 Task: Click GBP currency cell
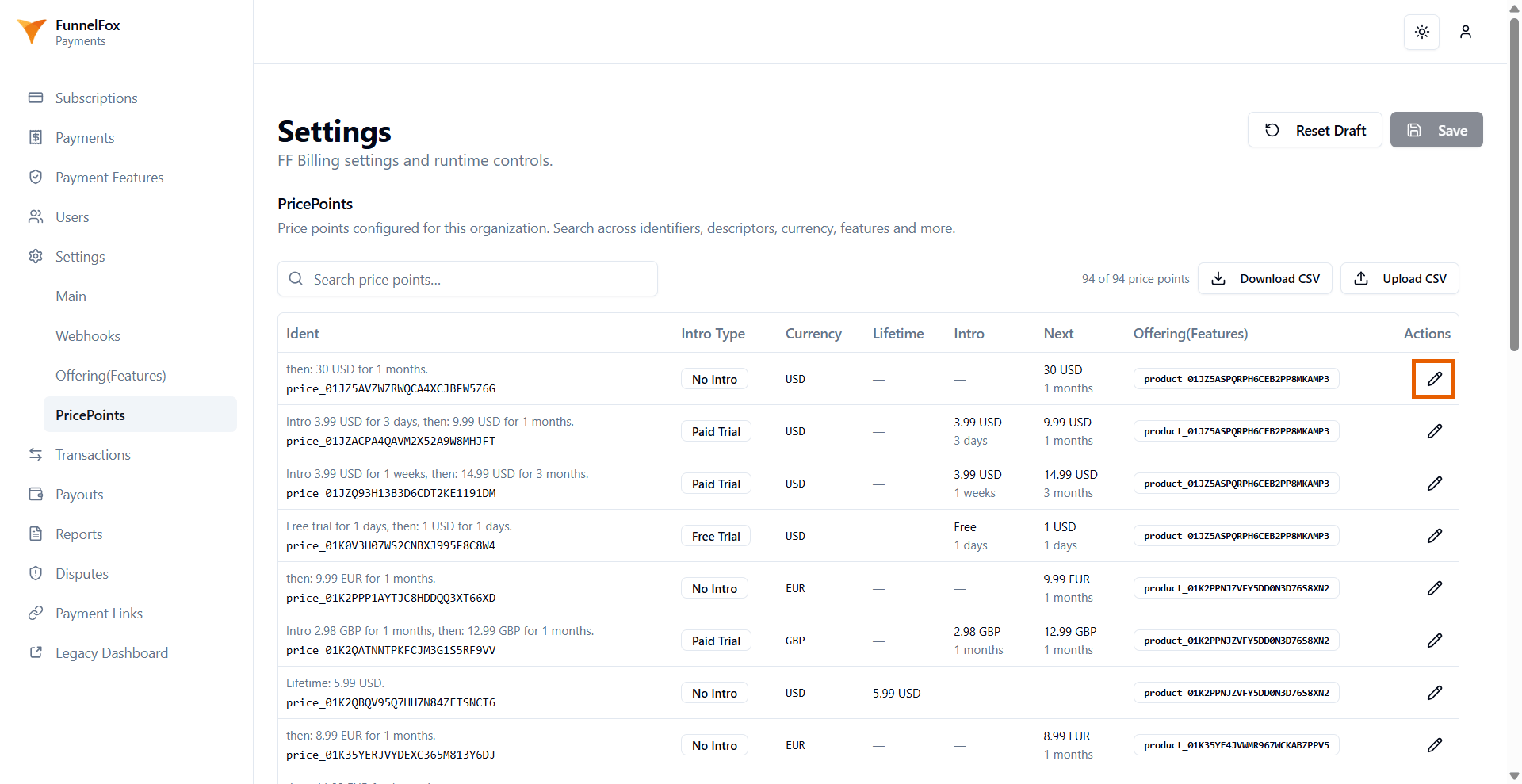[x=795, y=641]
